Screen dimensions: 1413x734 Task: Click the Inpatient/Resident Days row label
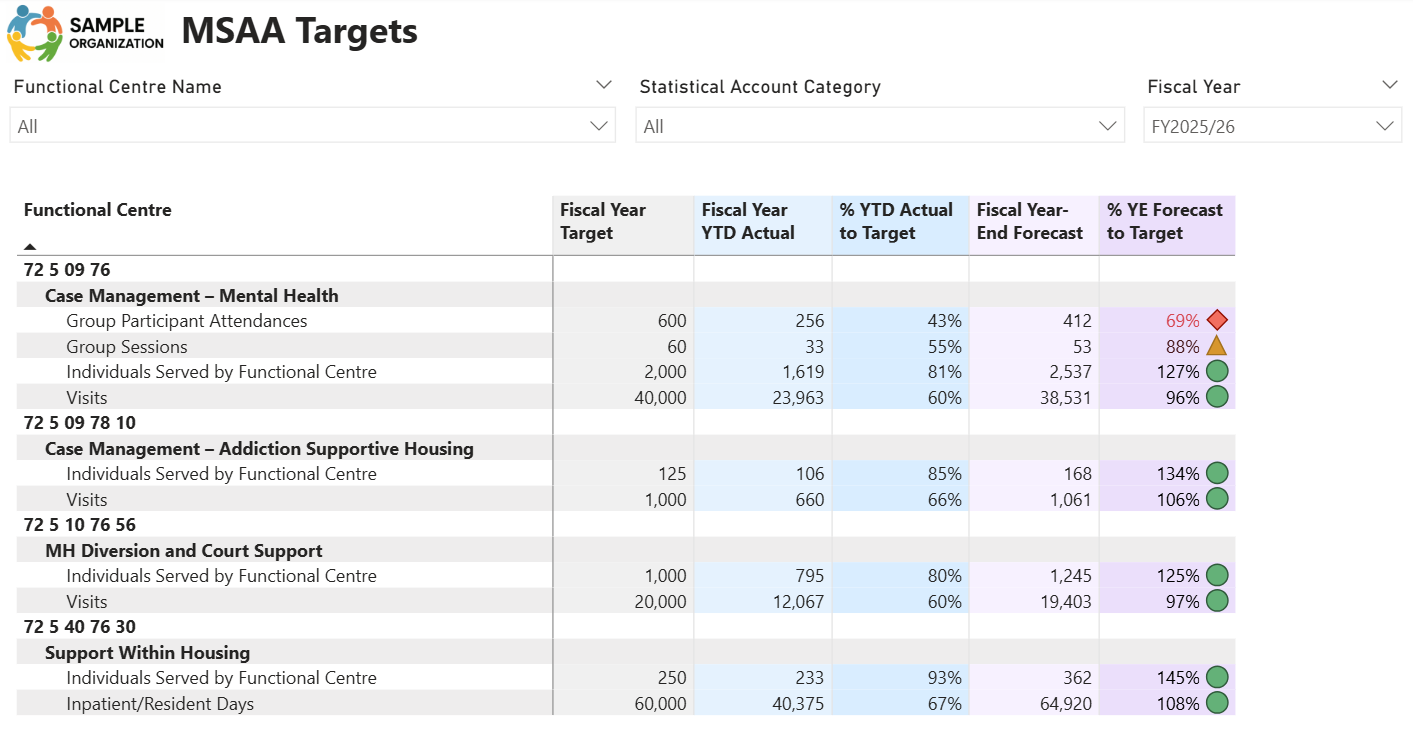point(160,704)
